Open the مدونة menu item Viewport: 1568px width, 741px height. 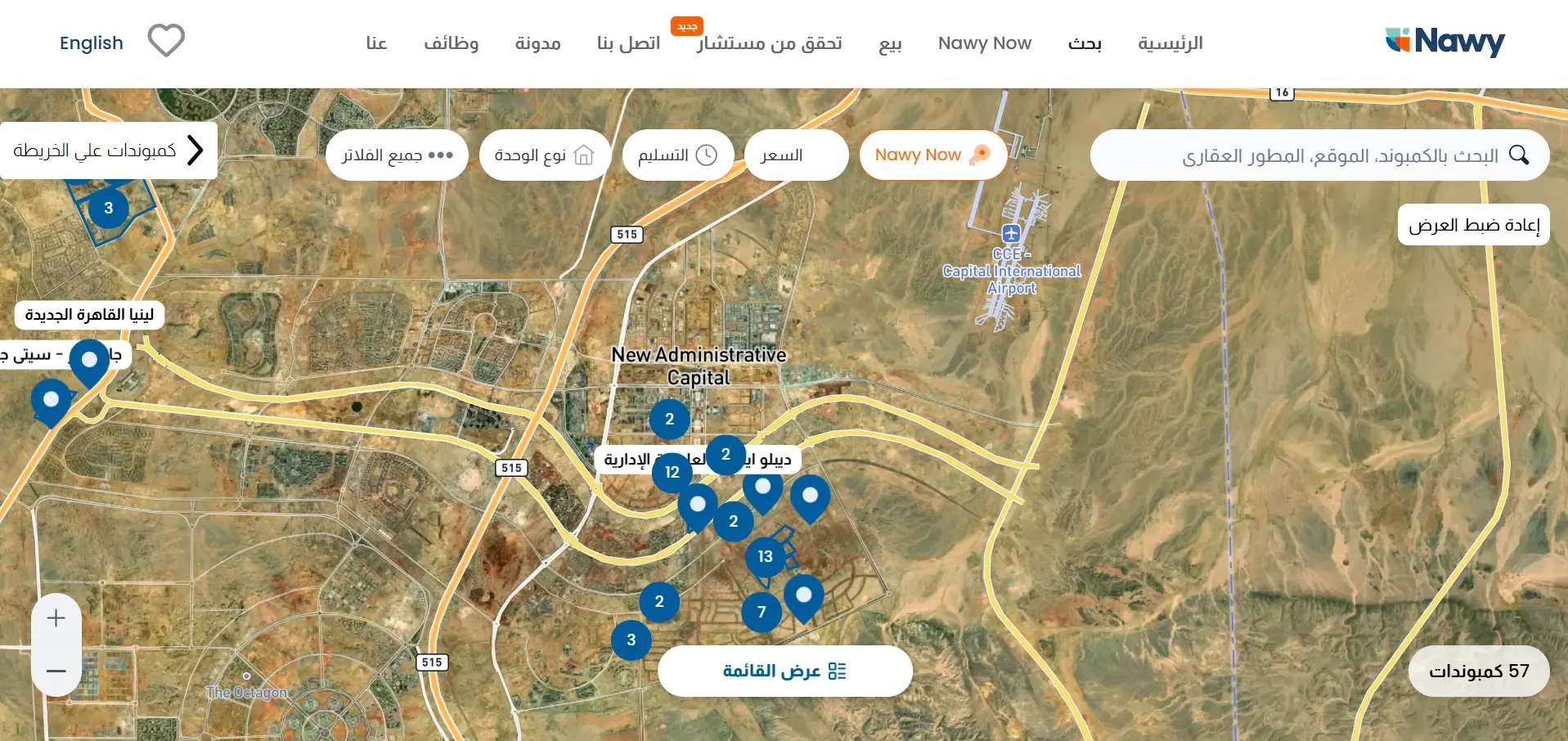(537, 43)
